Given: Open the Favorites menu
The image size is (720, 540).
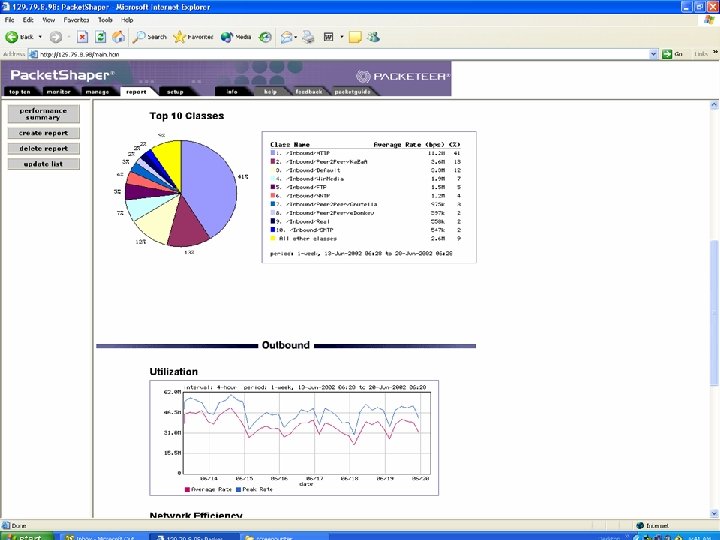Looking at the screenshot, I should click(76, 20).
